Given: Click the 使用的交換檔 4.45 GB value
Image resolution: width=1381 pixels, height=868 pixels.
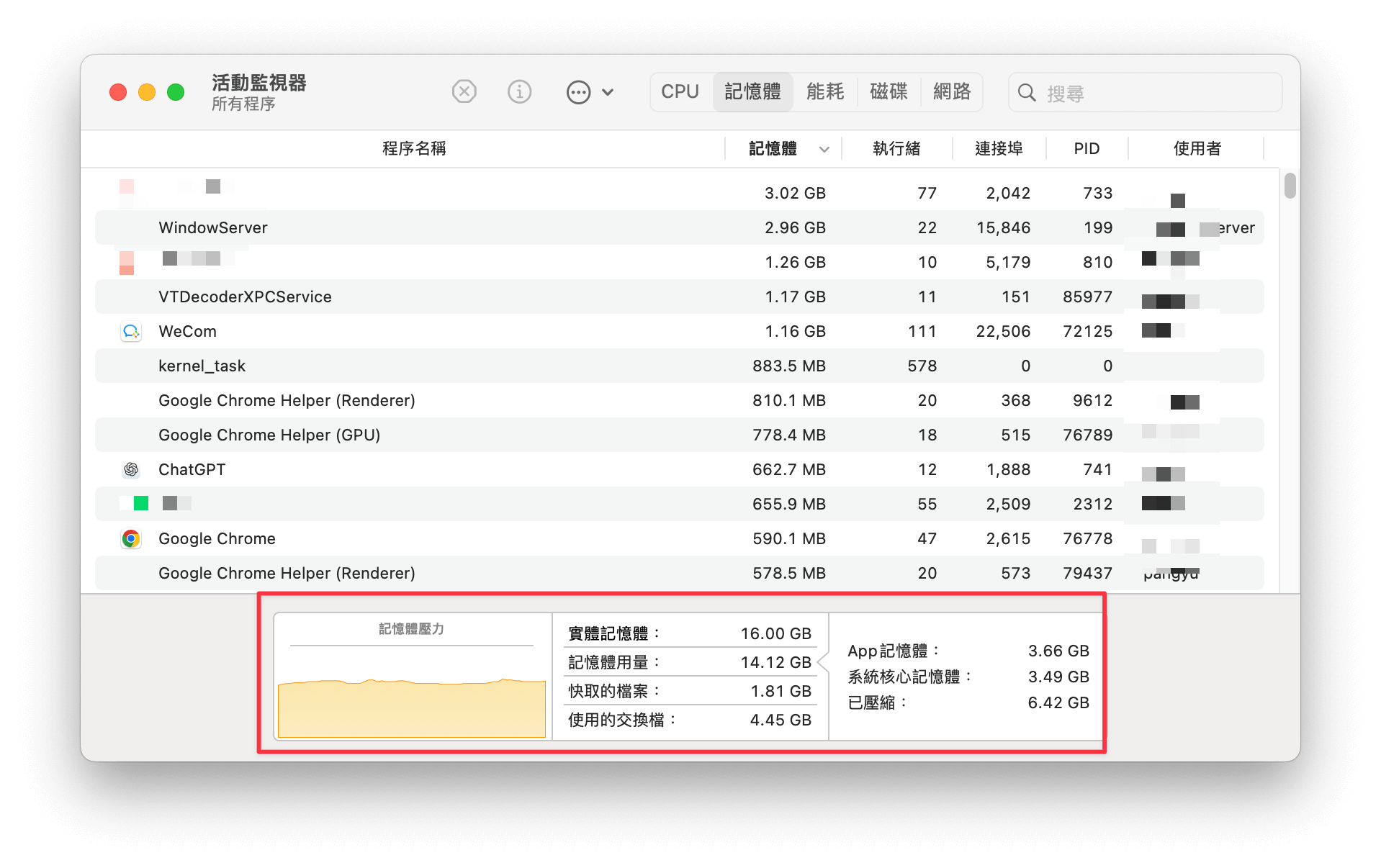Looking at the screenshot, I should point(781,720).
